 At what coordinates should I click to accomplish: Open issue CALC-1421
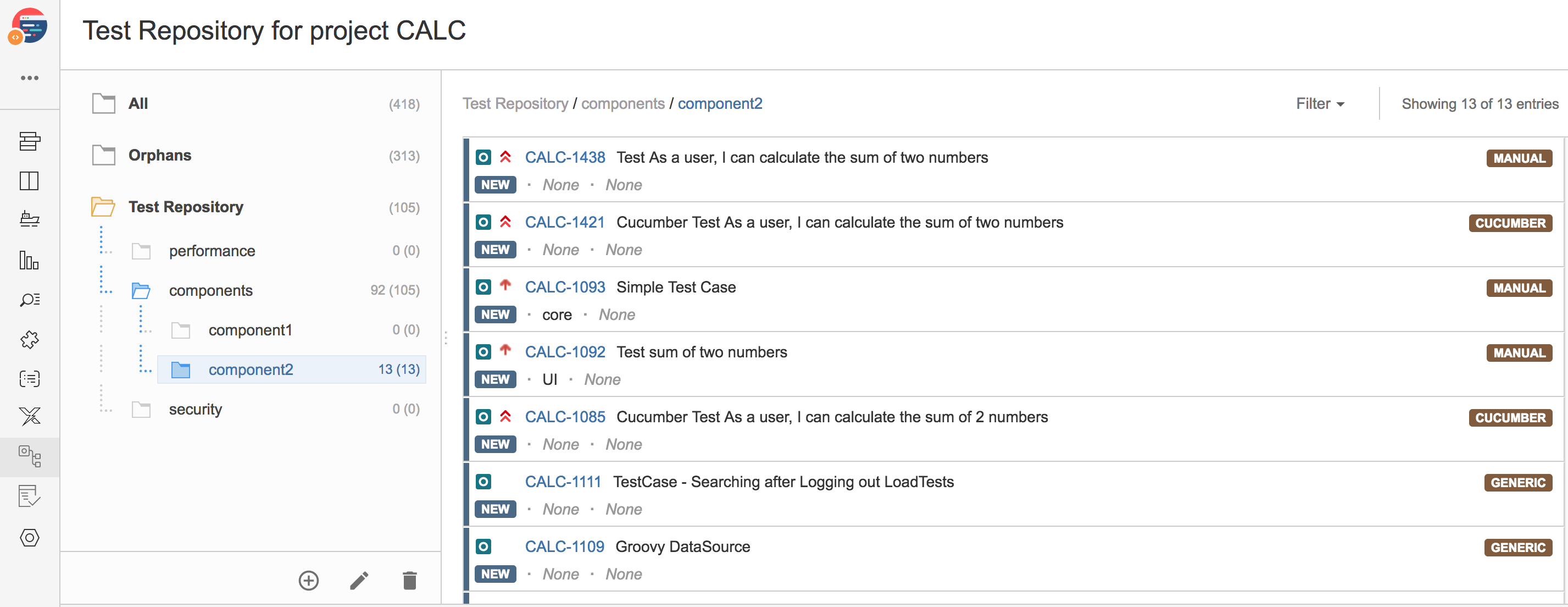(565, 222)
